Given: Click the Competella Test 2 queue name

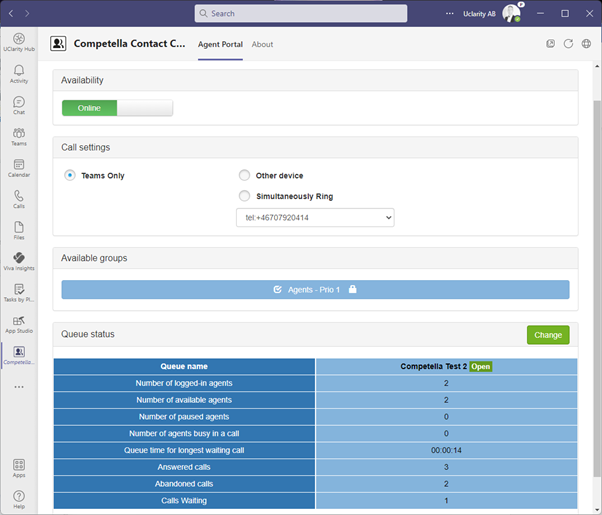Looking at the screenshot, I should [433, 366].
